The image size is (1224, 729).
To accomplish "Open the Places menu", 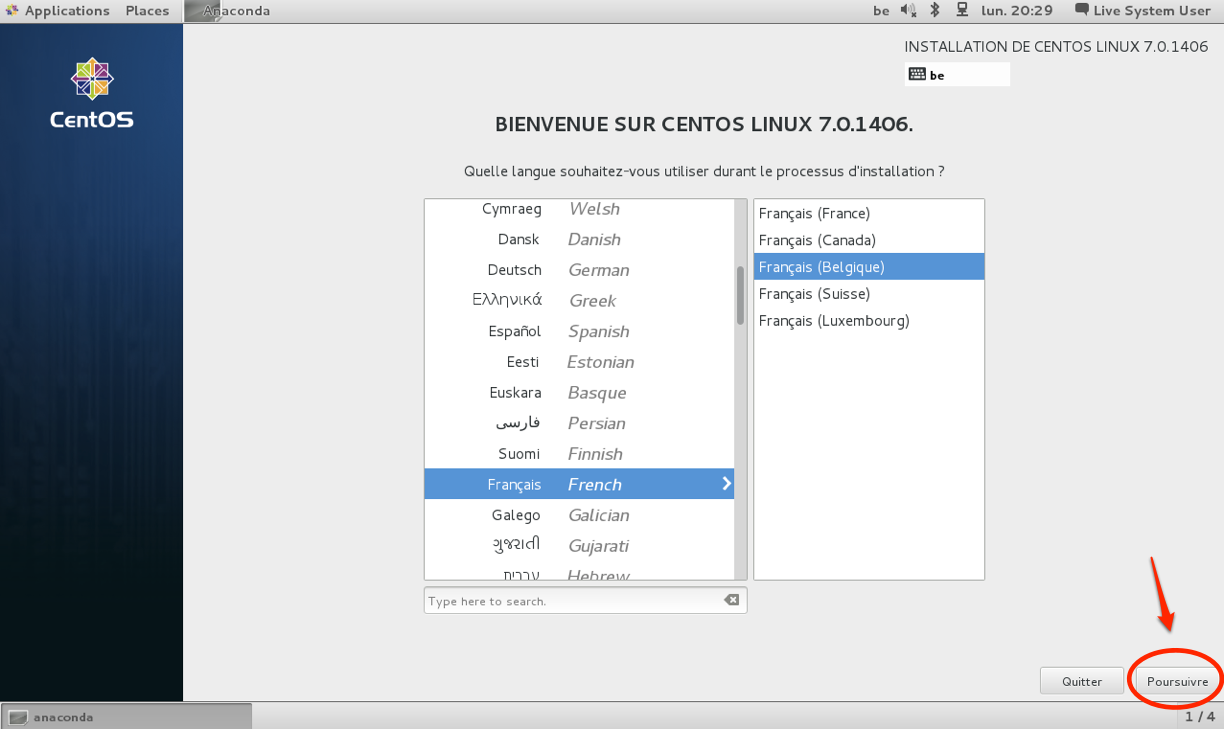I will 147,11.
